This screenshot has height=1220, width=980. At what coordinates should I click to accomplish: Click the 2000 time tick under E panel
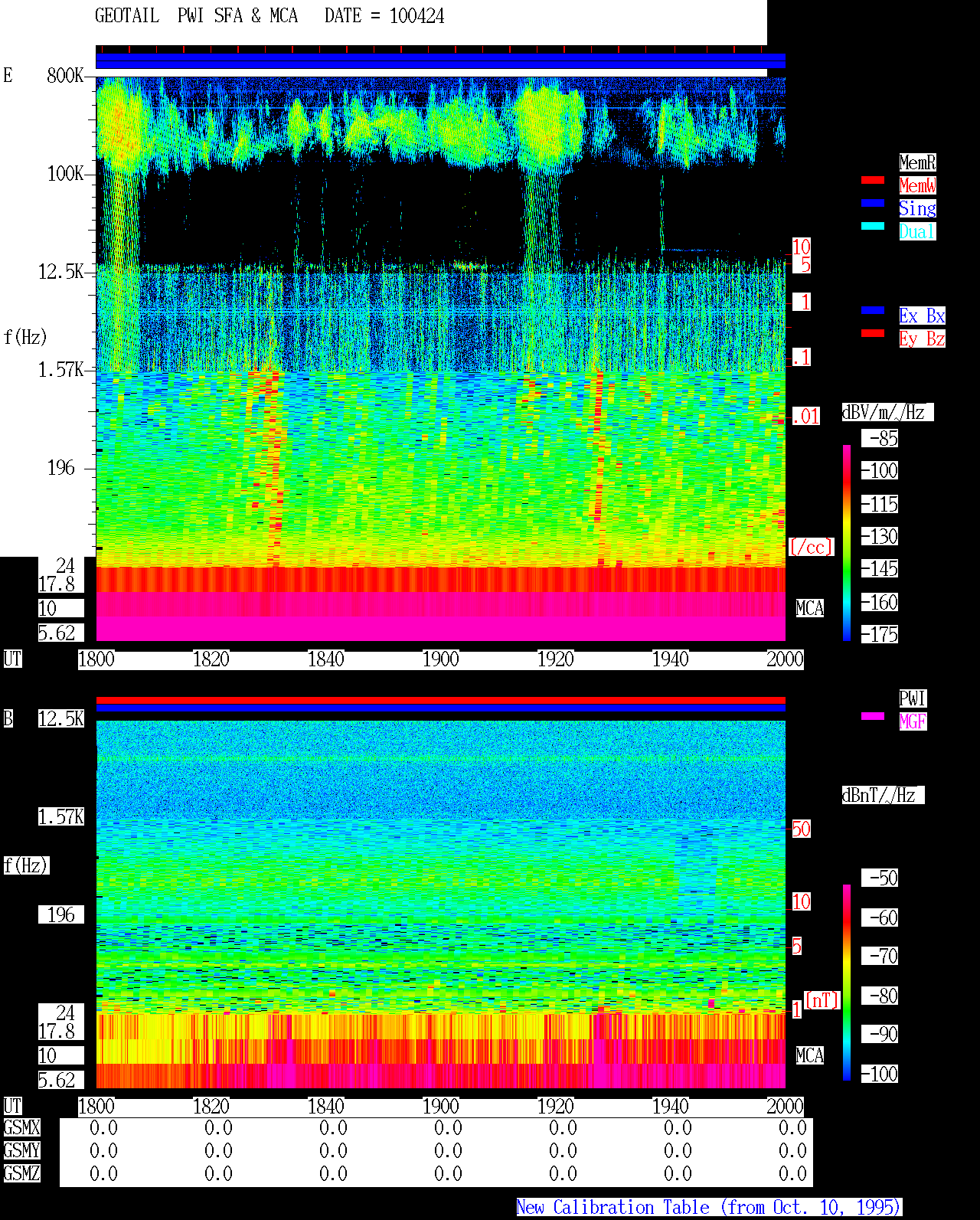pos(785,659)
